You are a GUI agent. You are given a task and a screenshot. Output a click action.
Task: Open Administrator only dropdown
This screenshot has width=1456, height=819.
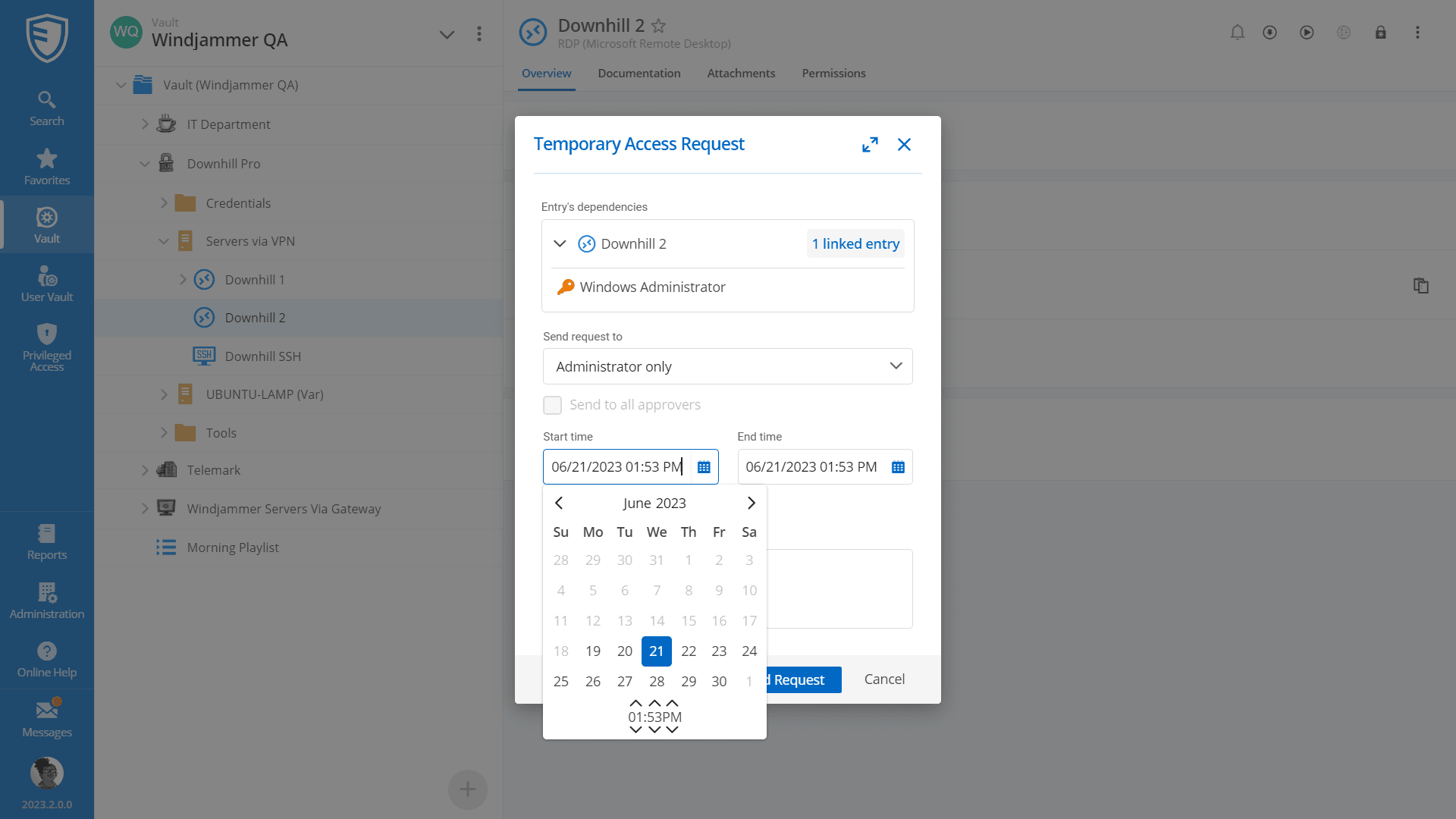(727, 366)
